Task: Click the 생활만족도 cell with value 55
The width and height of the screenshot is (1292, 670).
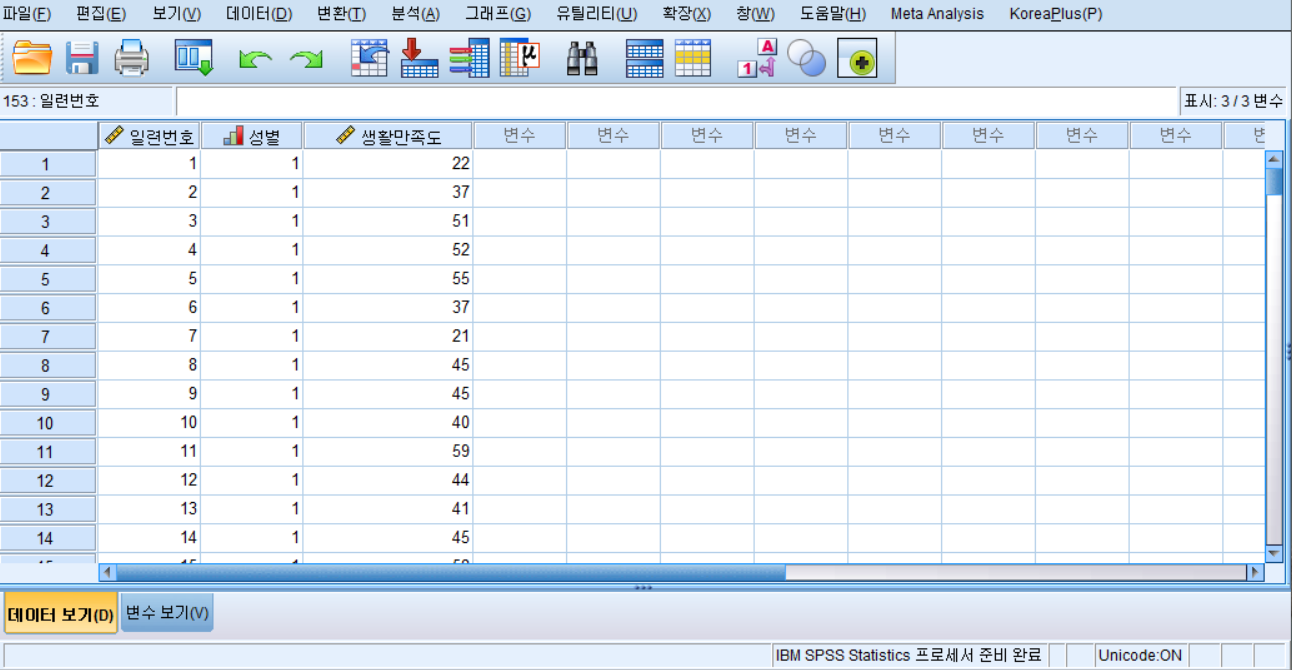Action: coord(388,279)
